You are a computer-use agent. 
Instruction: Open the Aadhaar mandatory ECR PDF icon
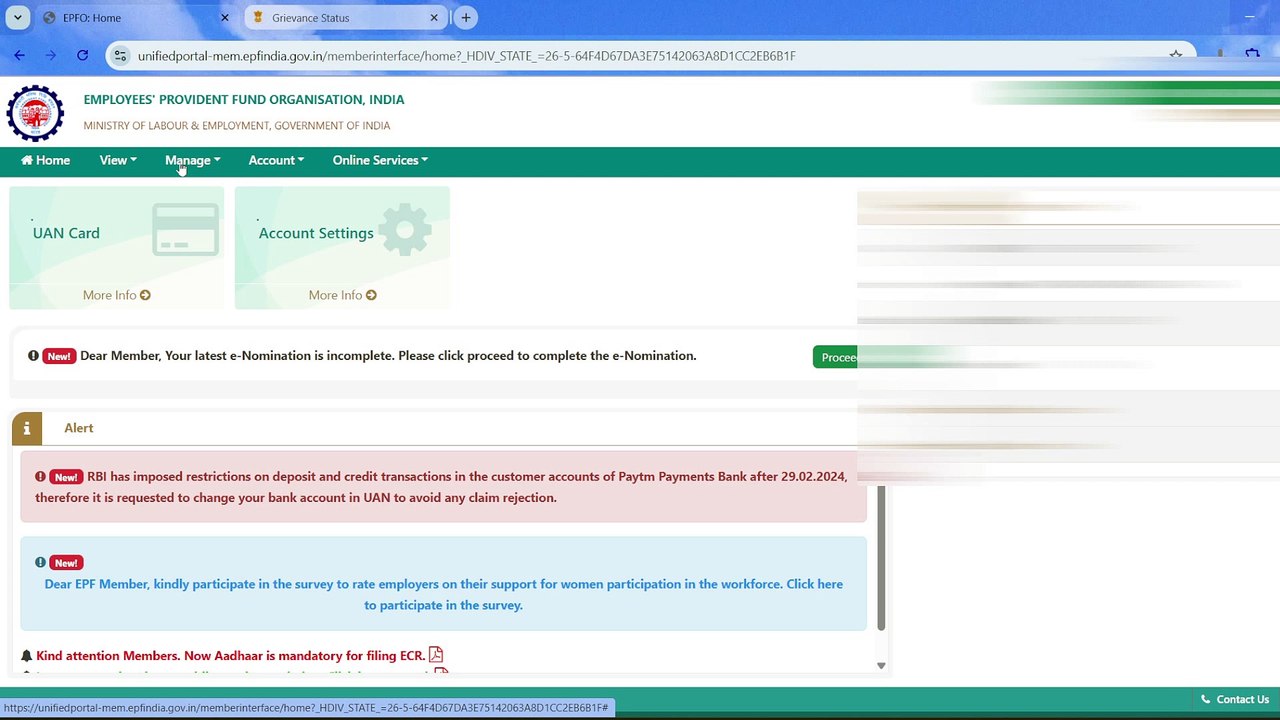pos(436,655)
